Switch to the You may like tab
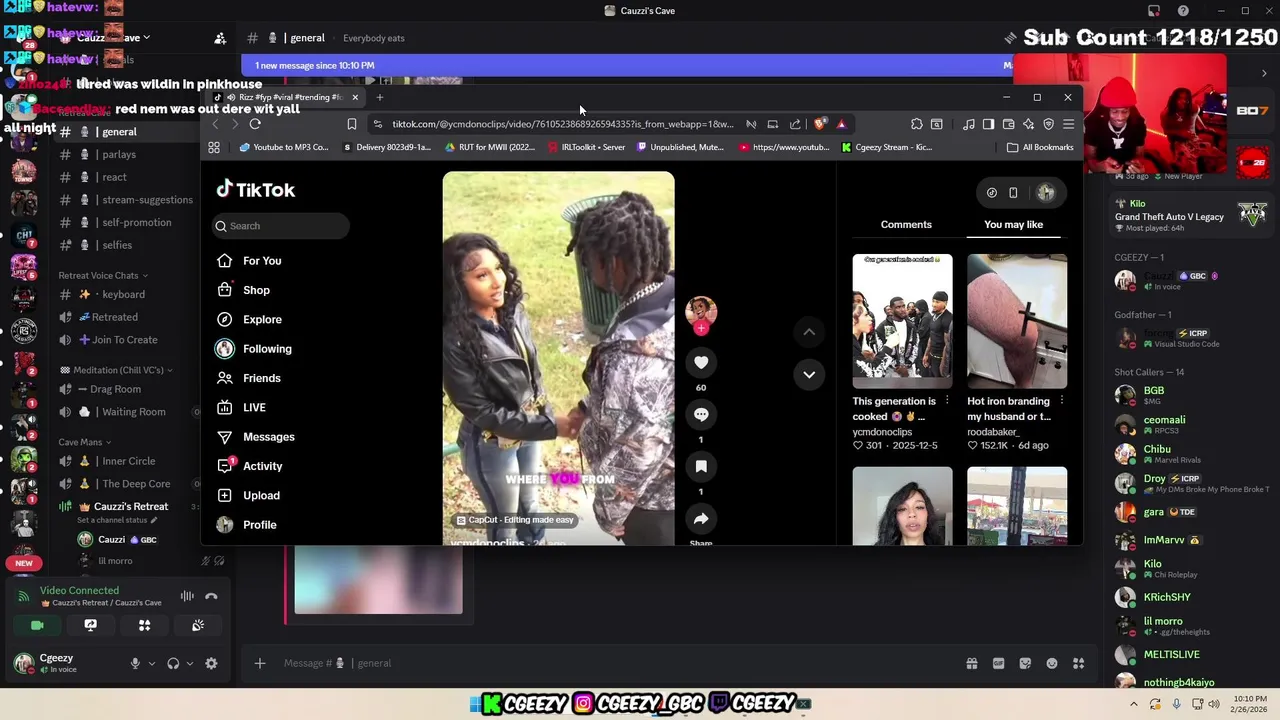Screen dimensions: 1280x720 pos(1013,224)
